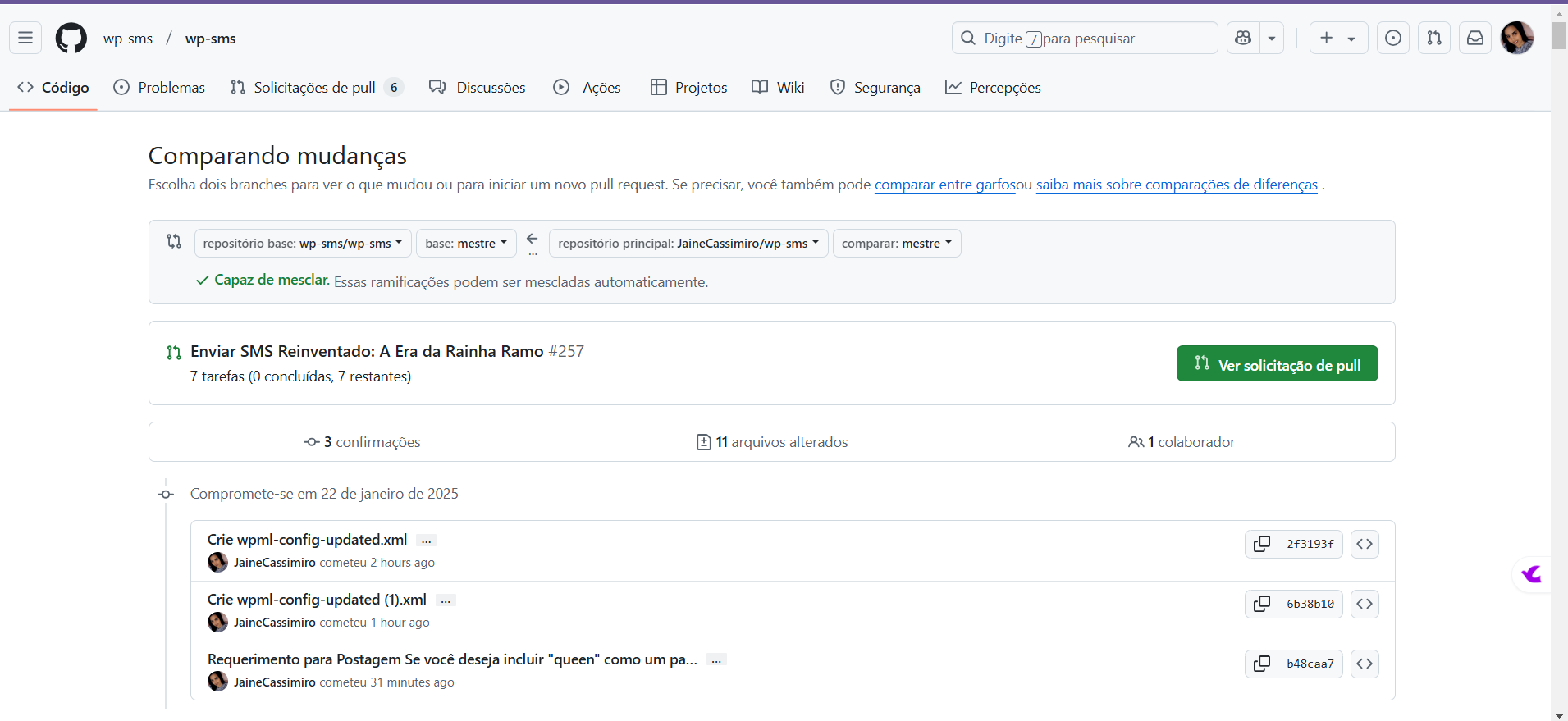Follow 'saiba mais sobre comparações de diferenças' link
The image size is (1568, 721).
[1177, 185]
